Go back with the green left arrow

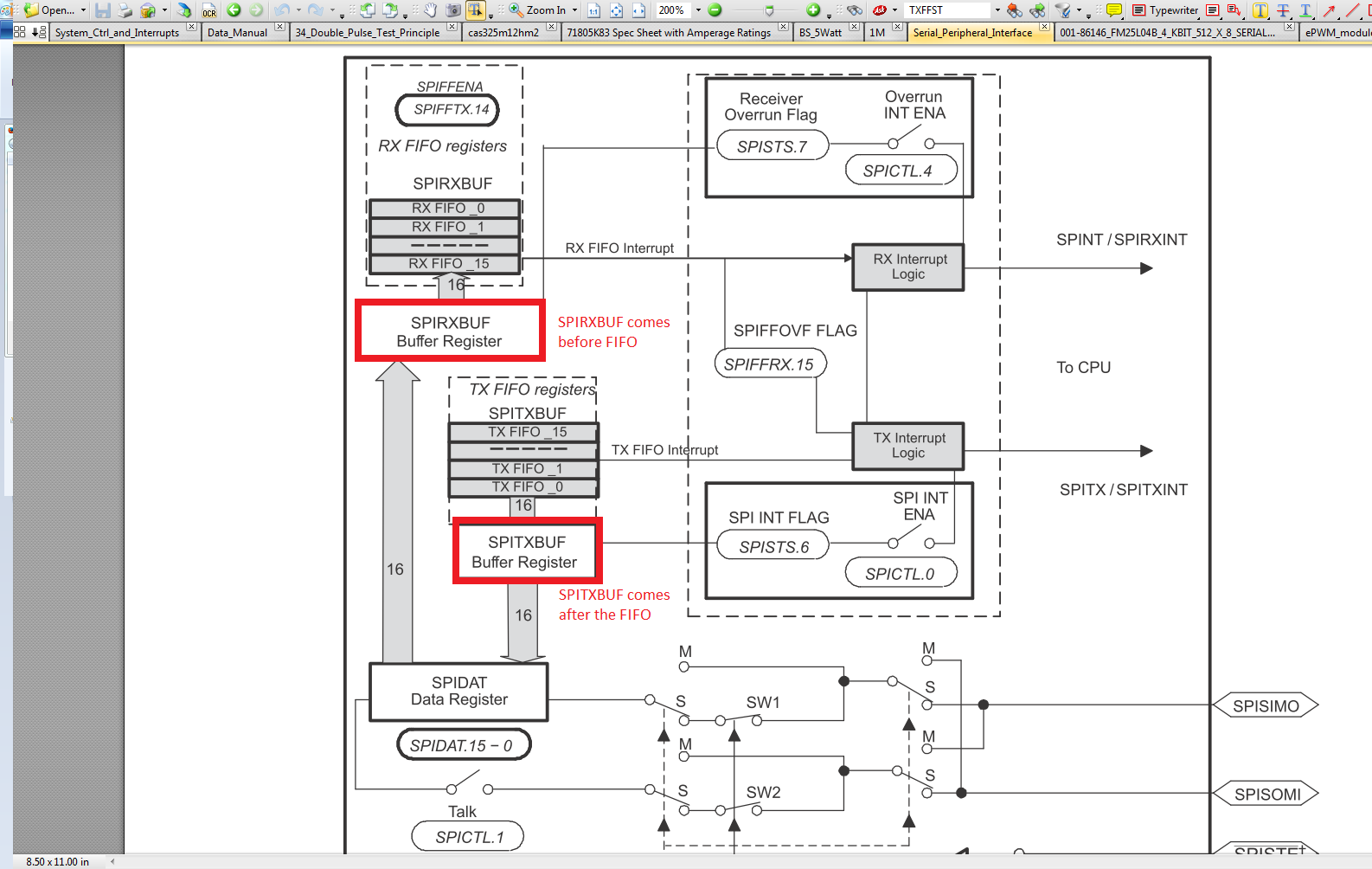pos(234,10)
